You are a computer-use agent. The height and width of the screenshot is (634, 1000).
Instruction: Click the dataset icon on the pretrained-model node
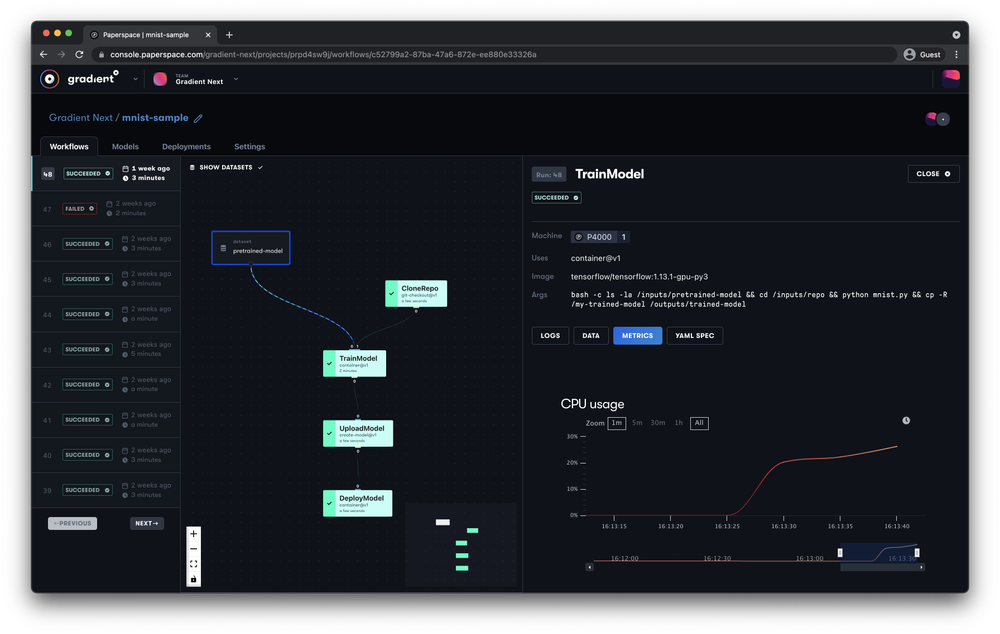222,249
